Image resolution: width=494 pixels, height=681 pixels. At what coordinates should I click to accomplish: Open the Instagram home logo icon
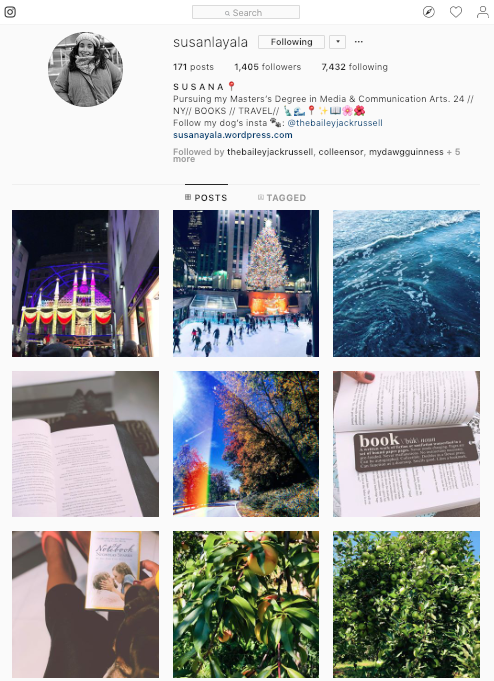click(10, 12)
